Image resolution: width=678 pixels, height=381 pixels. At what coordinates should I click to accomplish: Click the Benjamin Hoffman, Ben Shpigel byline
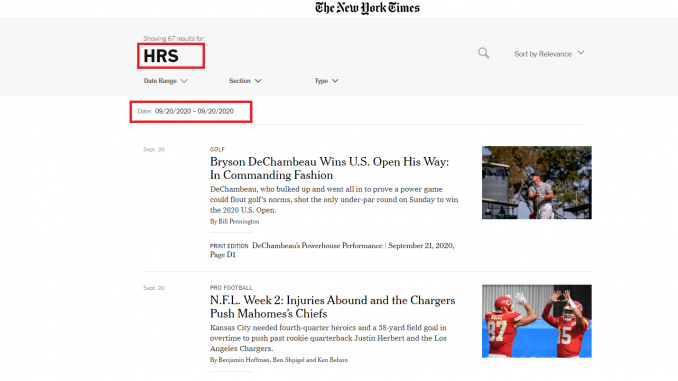pos(279,360)
